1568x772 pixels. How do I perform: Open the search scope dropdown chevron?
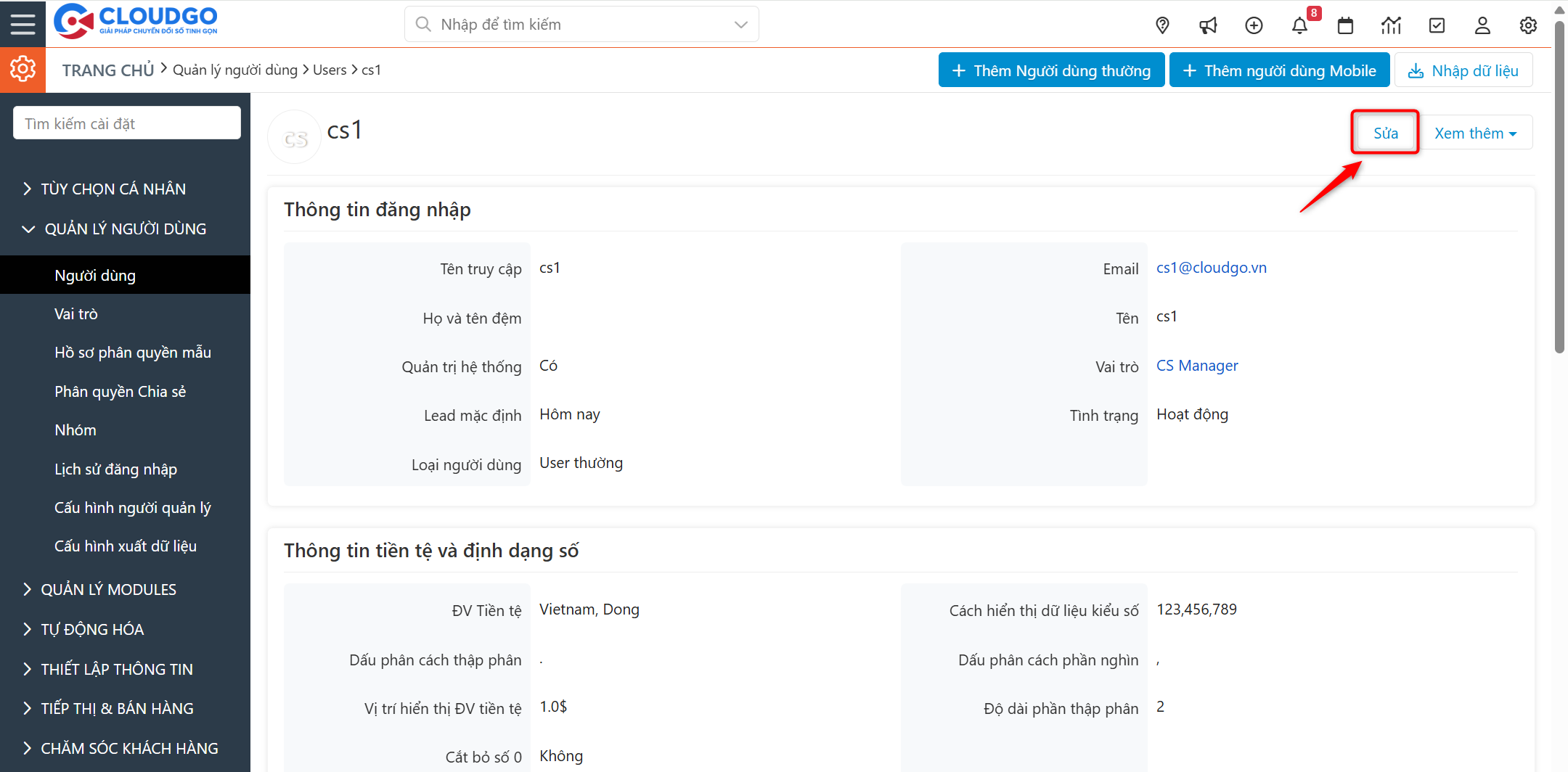(x=740, y=24)
